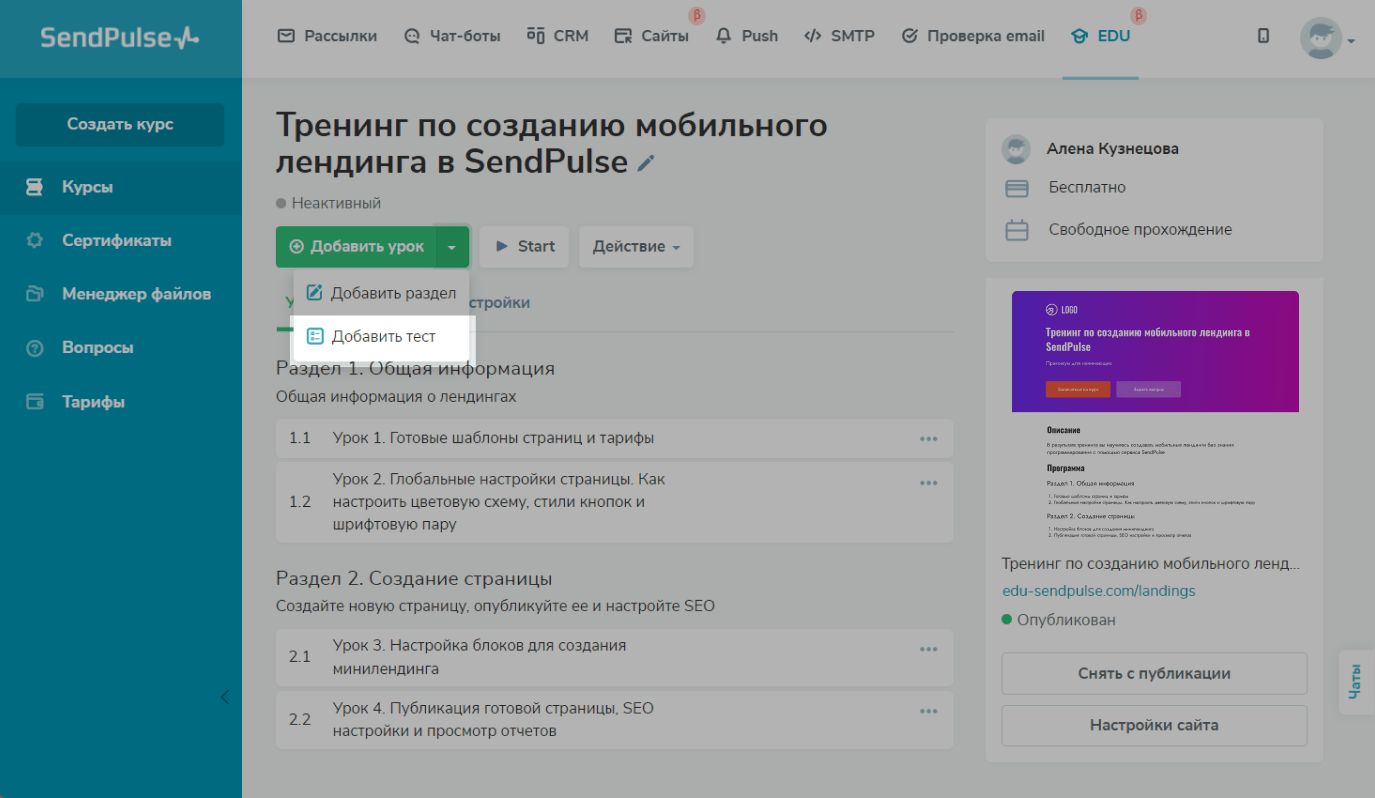Open Урок 1. Готовые шаблоны страниц и тарифы

click(x=494, y=438)
